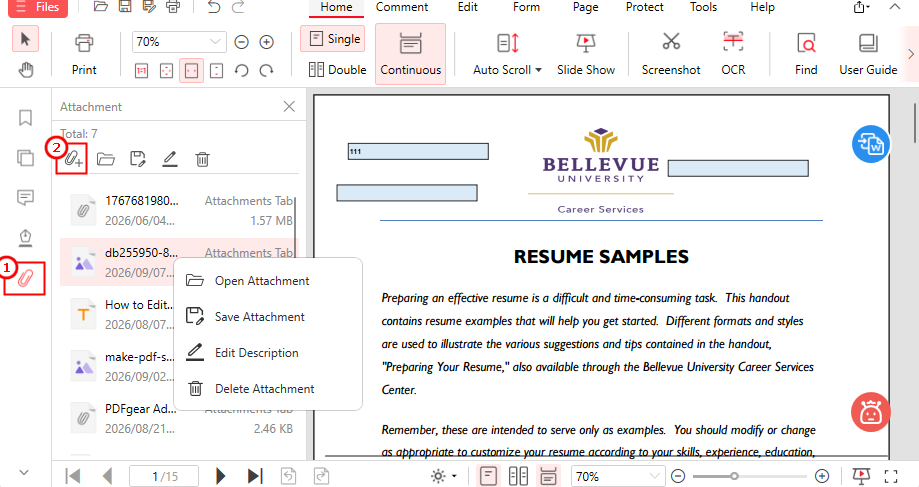Click the save attachment icon in panel toolbar
Image resolution: width=919 pixels, height=487 pixels.
pyautogui.click(x=138, y=159)
